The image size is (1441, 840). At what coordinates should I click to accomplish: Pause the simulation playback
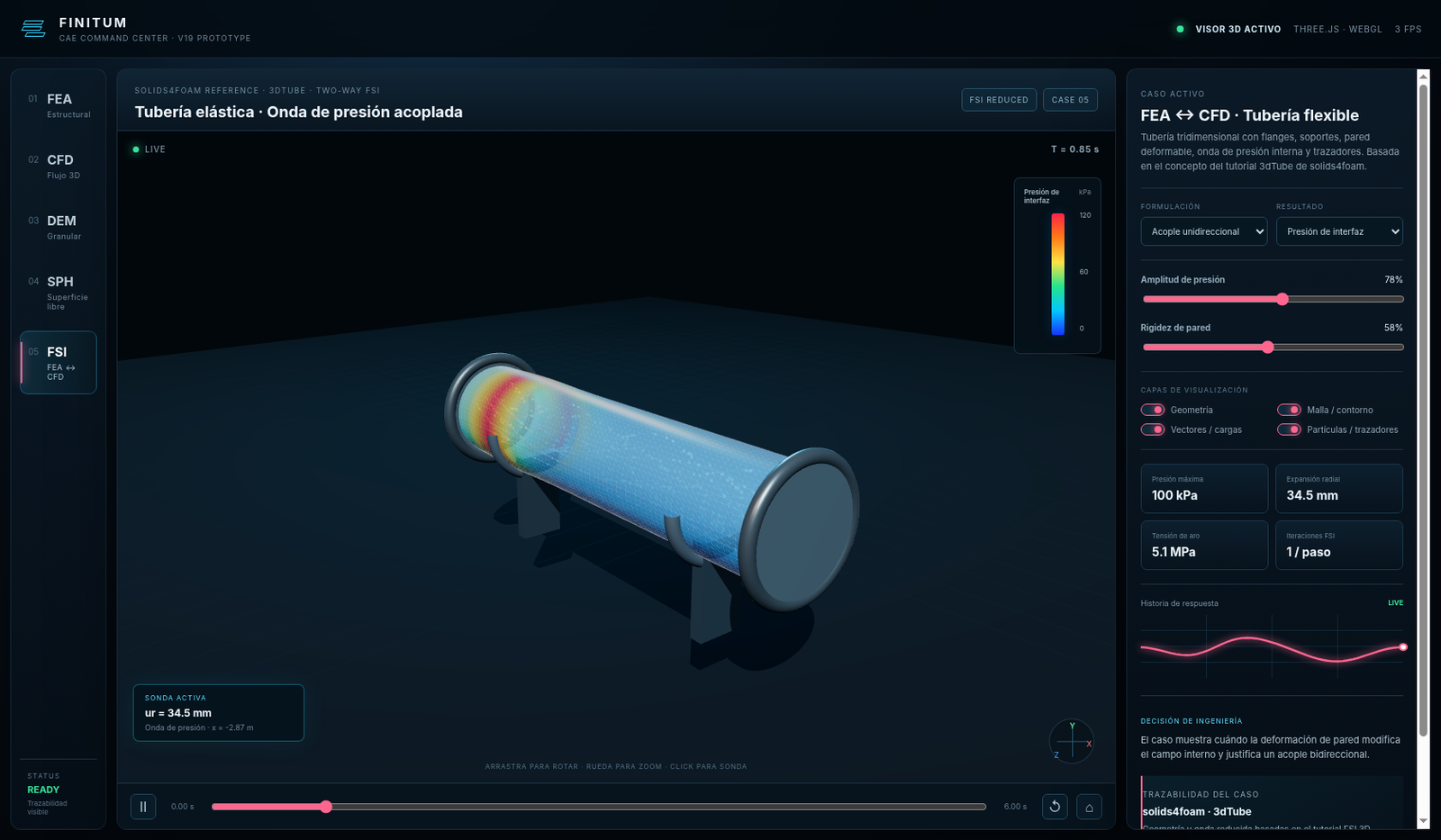pos(143,807)
